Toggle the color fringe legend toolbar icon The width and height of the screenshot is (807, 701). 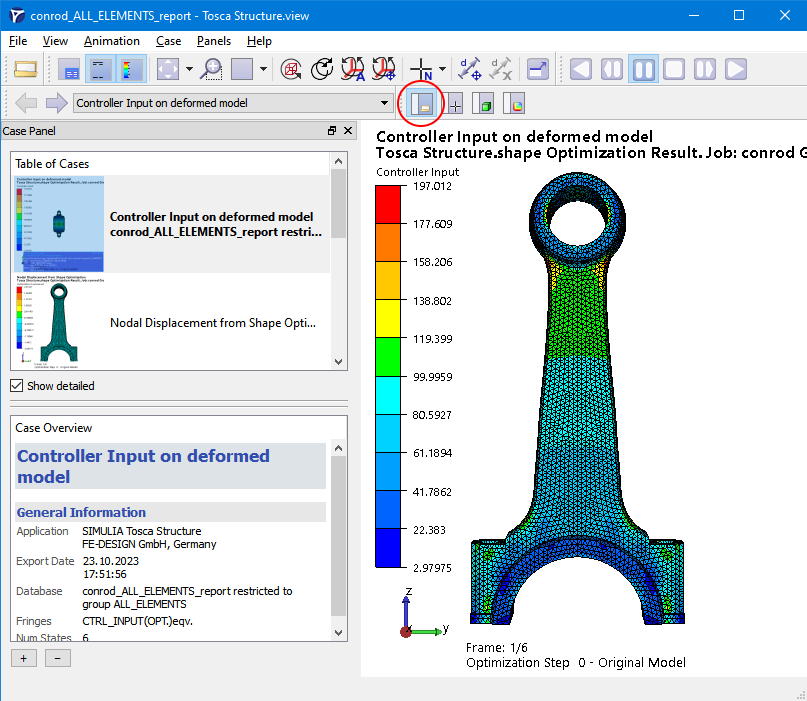131,69
